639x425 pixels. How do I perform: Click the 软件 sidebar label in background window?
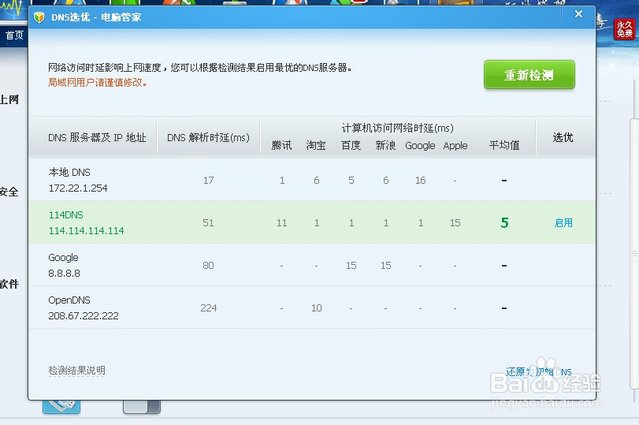tap(9, 284)
